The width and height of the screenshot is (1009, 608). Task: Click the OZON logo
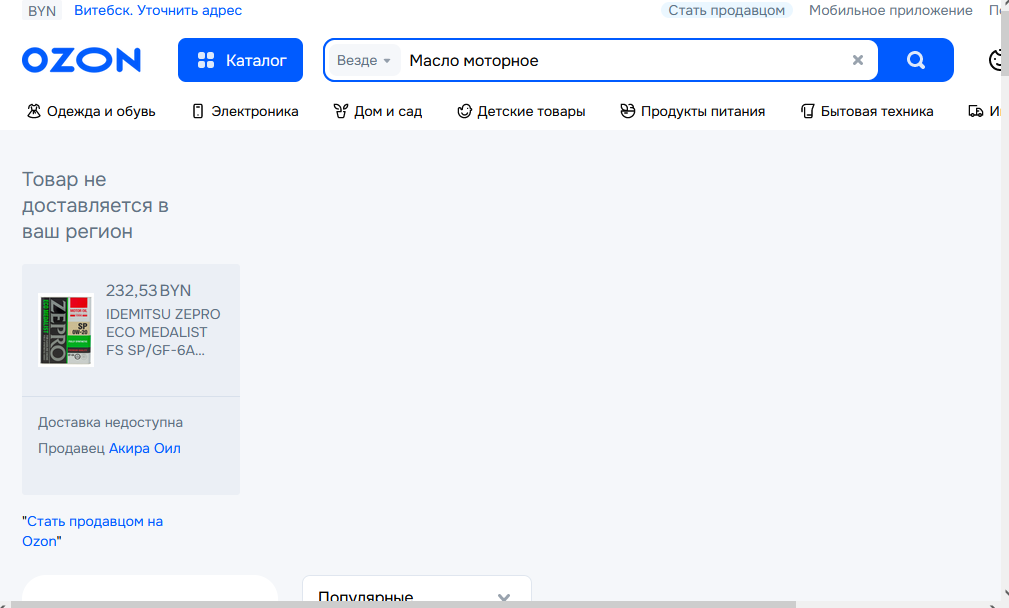coord(81,60)
